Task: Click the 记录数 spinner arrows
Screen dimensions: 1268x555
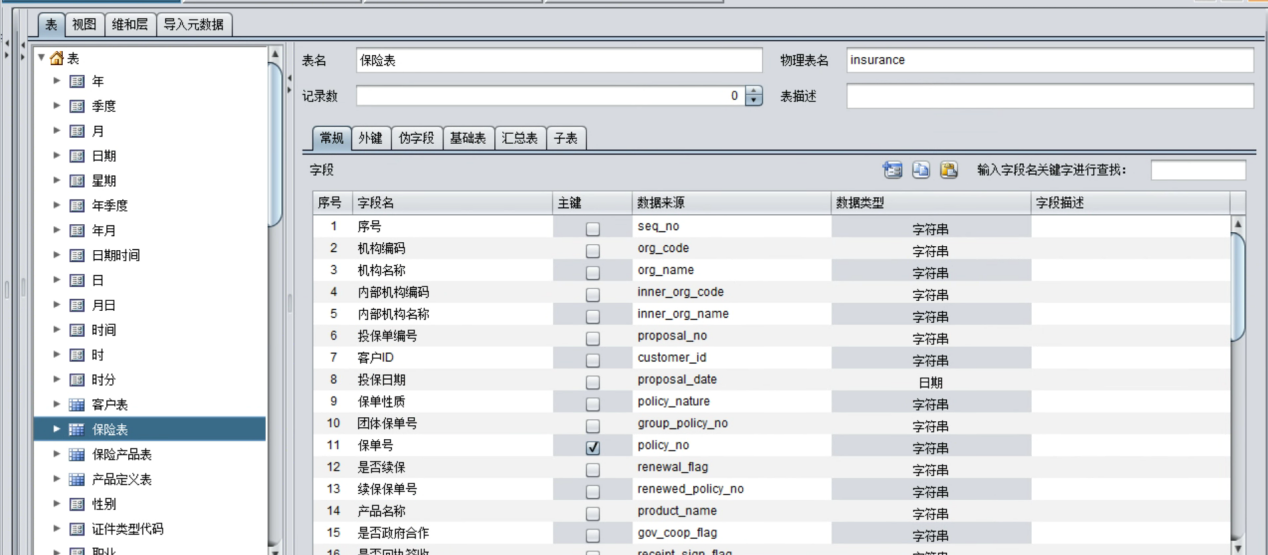Action: point(754,96)
